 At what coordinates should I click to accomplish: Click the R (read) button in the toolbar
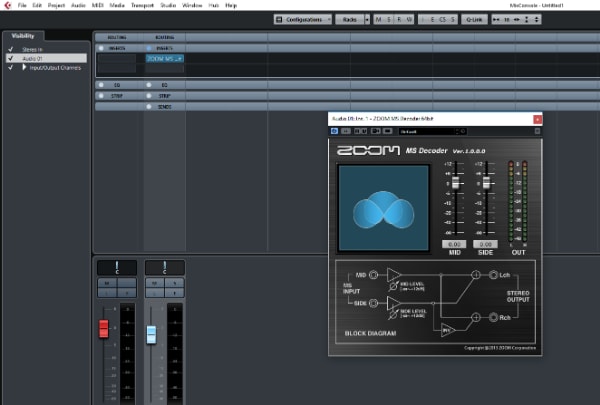point(398,19)
